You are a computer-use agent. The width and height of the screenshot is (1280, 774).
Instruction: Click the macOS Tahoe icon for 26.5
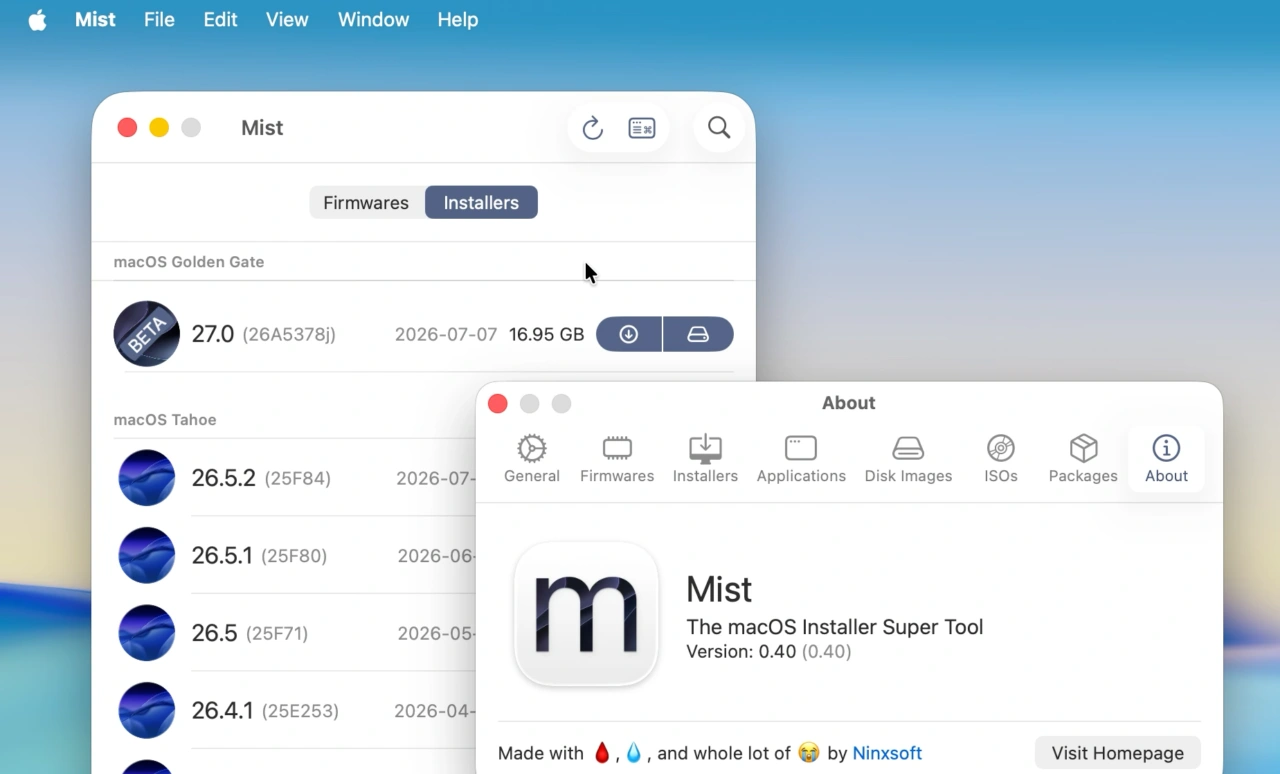(147, 633)
